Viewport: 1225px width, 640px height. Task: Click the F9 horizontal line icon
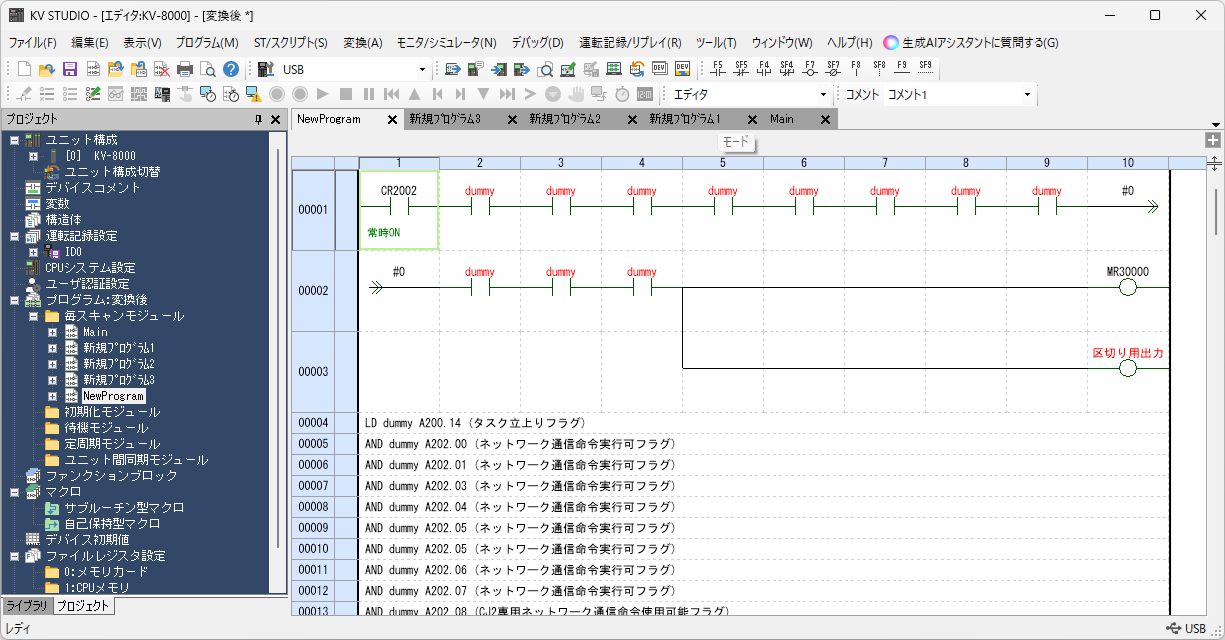tap(902, 68)
